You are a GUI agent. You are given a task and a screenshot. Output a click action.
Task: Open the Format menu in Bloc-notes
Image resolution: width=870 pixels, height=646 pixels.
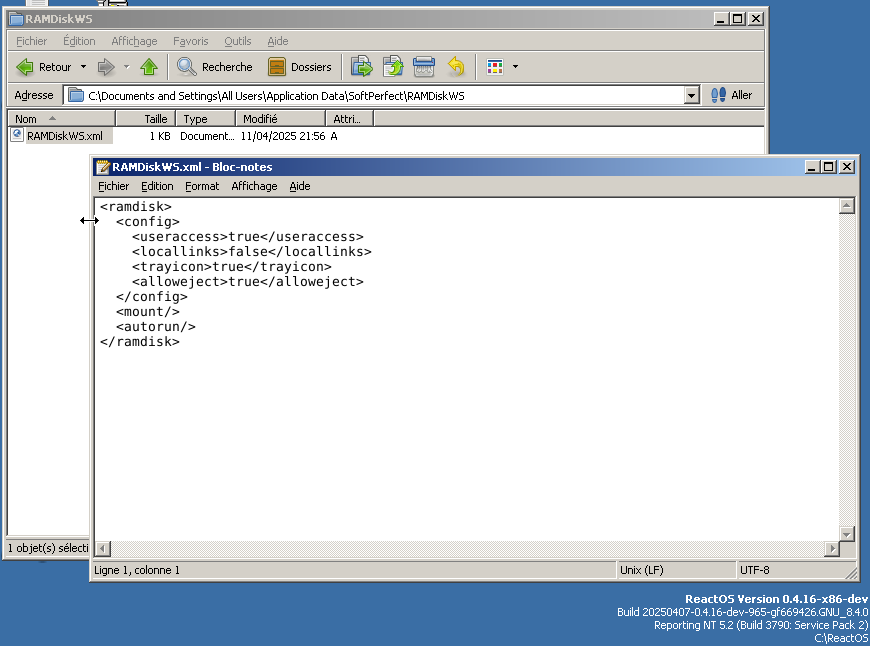pos(202,186)
